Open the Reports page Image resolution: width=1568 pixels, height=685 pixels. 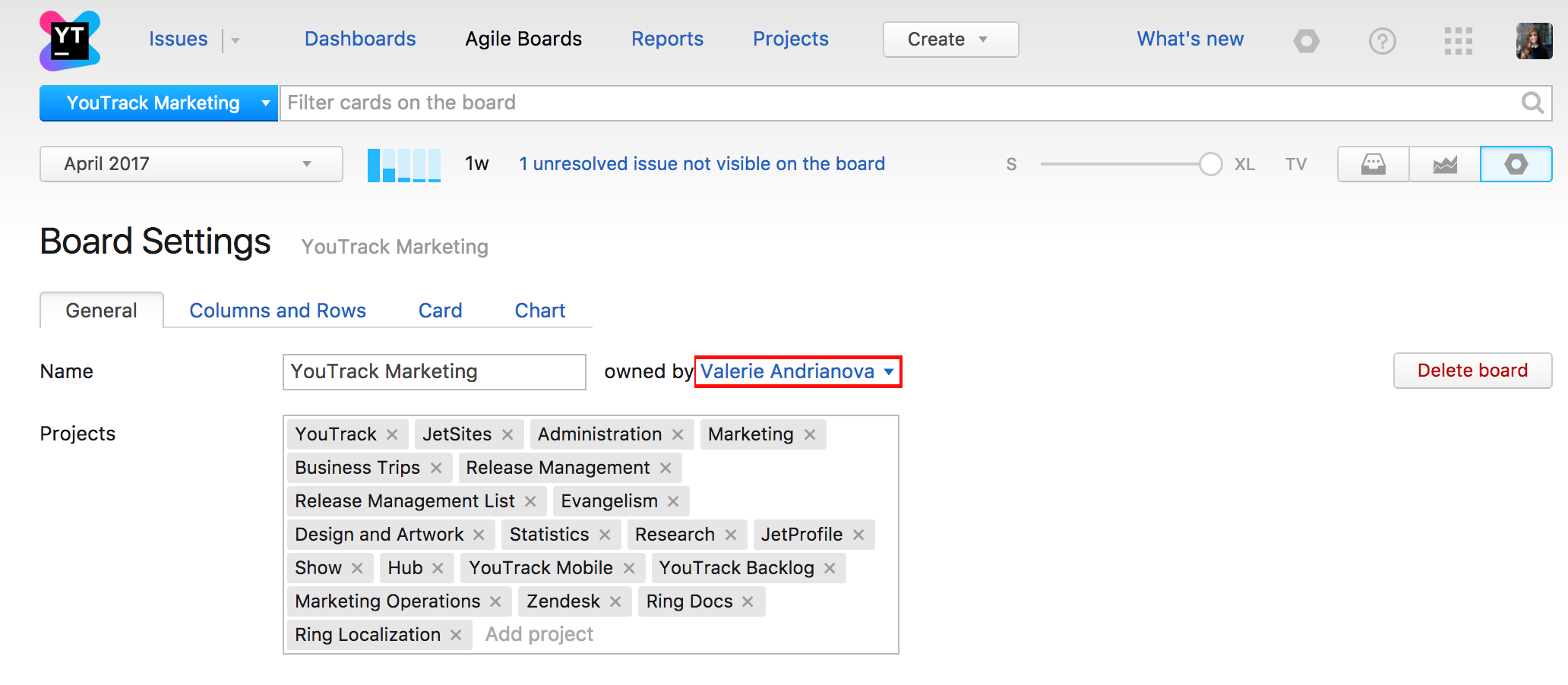click(667, 39)
